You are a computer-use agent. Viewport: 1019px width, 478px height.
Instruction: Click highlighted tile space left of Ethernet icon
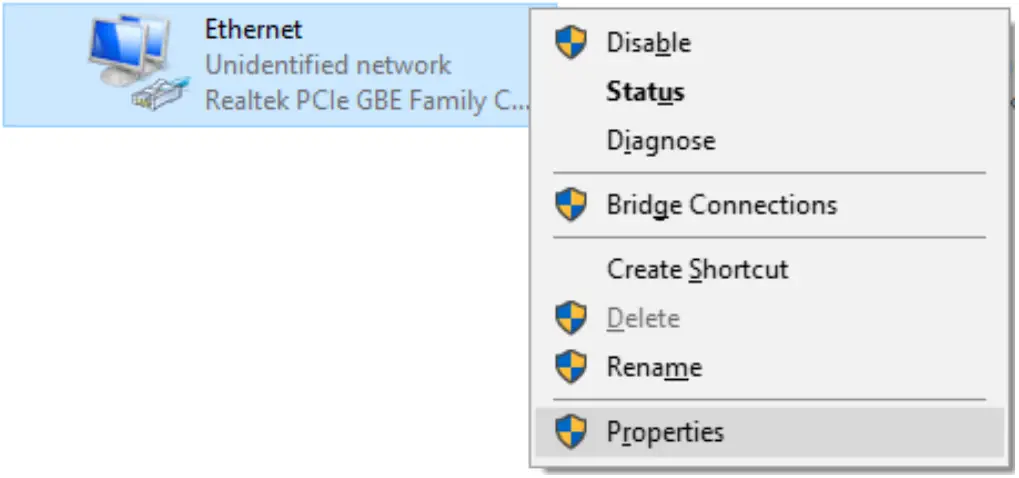click(x=40, y=65)
